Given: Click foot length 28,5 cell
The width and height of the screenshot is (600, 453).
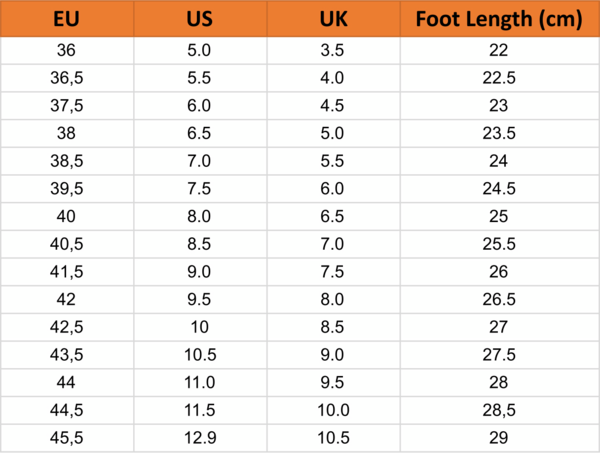Looking at the screenshot, I should [x=499, y=409].
